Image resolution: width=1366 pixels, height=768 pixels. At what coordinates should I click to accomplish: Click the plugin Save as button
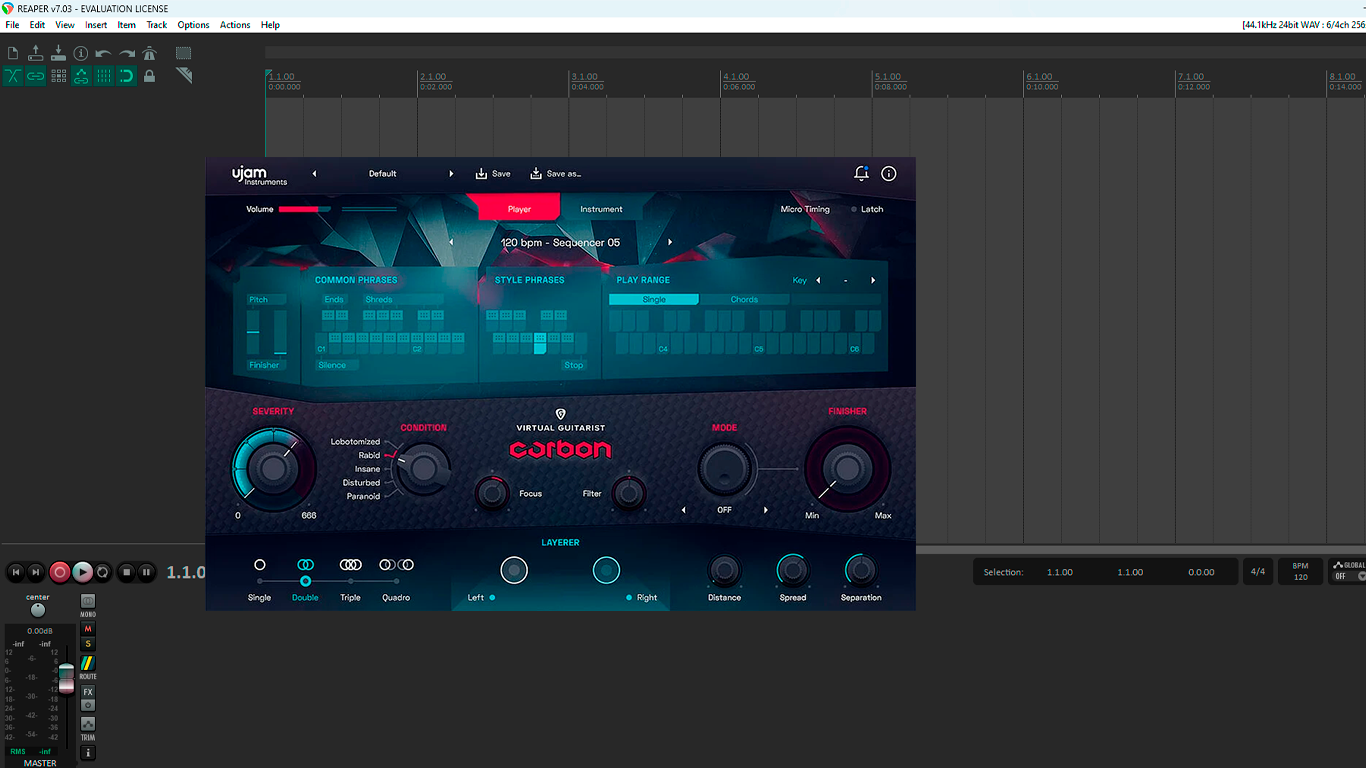point(556,174)
